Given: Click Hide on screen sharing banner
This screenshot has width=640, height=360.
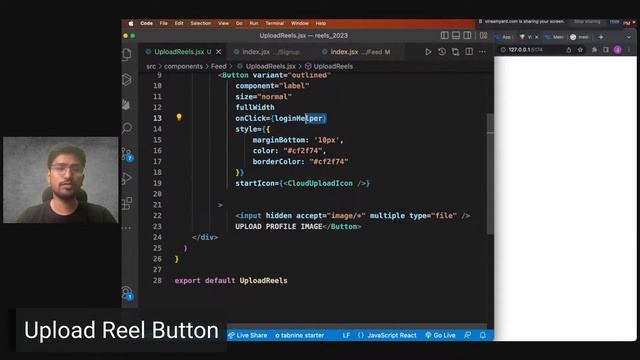Looking at the screenshot, I should [x=614, y=21].
